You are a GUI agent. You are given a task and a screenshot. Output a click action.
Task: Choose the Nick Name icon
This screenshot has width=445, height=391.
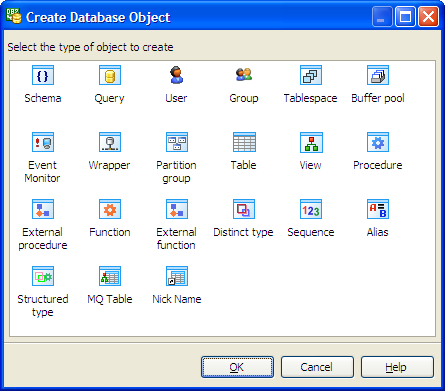tap(177, 276)
